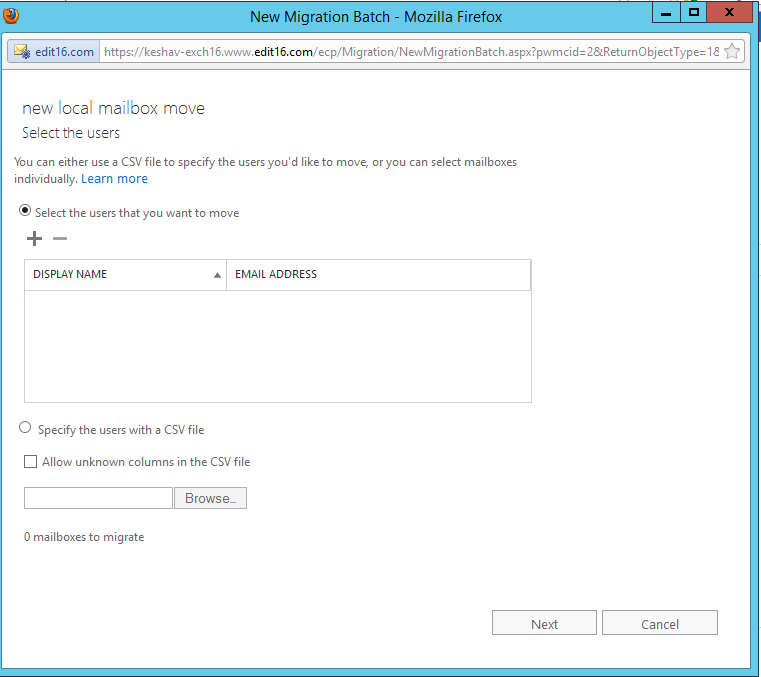Open the edit16.com site identity badge
Viewport: 761px width, 677px height.
(x=53, y=51)
